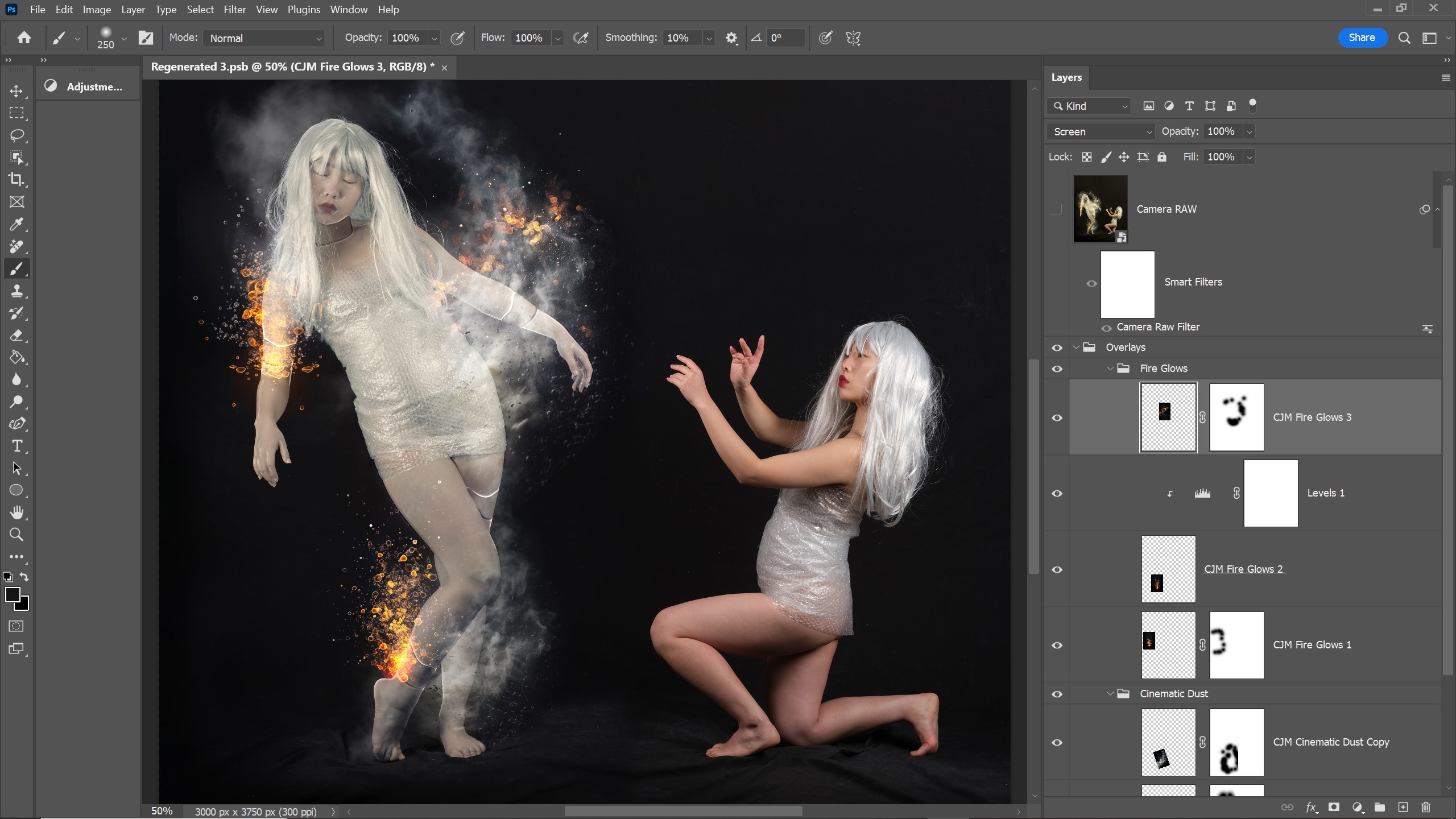The height and width of the screenshot is (819, 1456).
Task: Select the Lasso tool
Action: pyautogui.click(x=16, y=135)
